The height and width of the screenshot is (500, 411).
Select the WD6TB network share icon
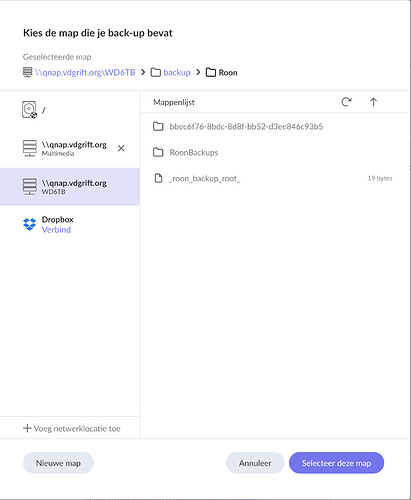click(30, 186)
